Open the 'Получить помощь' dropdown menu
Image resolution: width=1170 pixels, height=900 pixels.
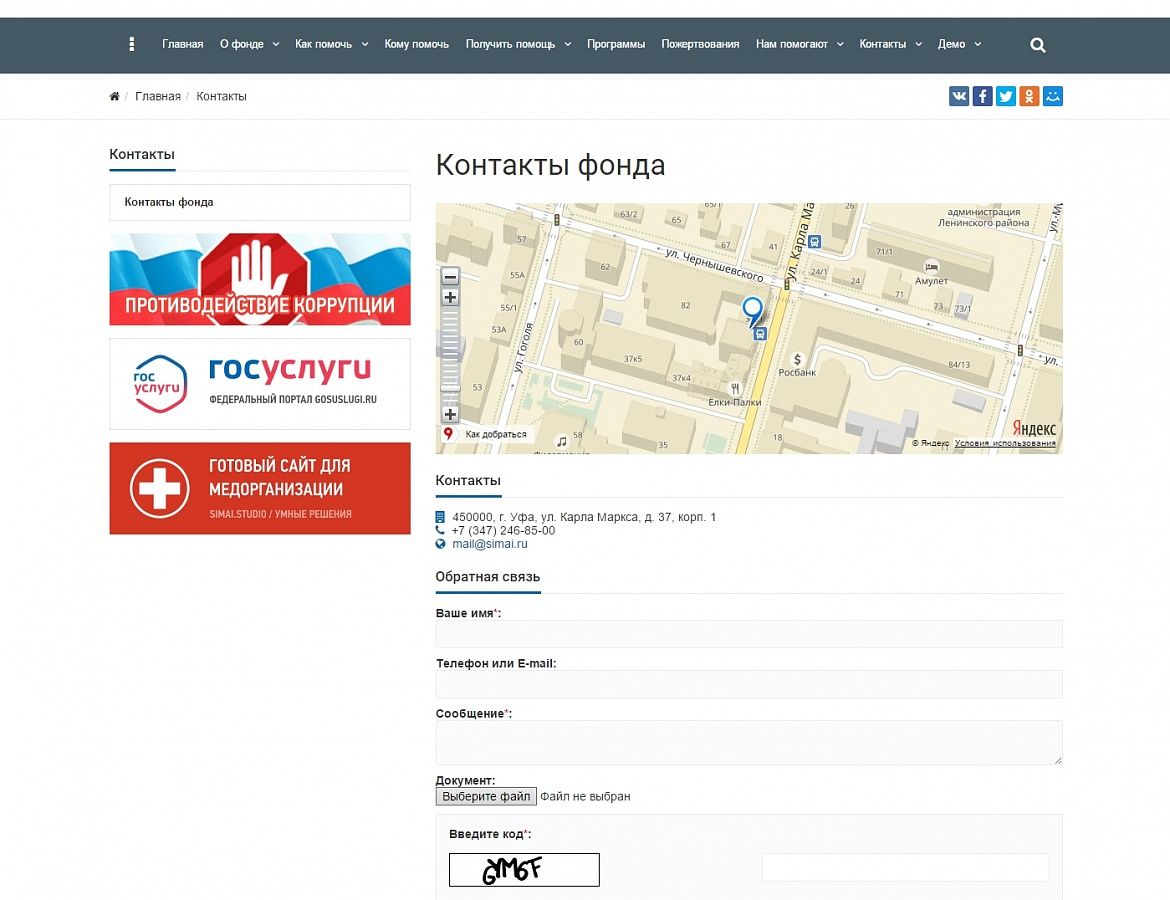pyautogui.click(x=518, y=44)
